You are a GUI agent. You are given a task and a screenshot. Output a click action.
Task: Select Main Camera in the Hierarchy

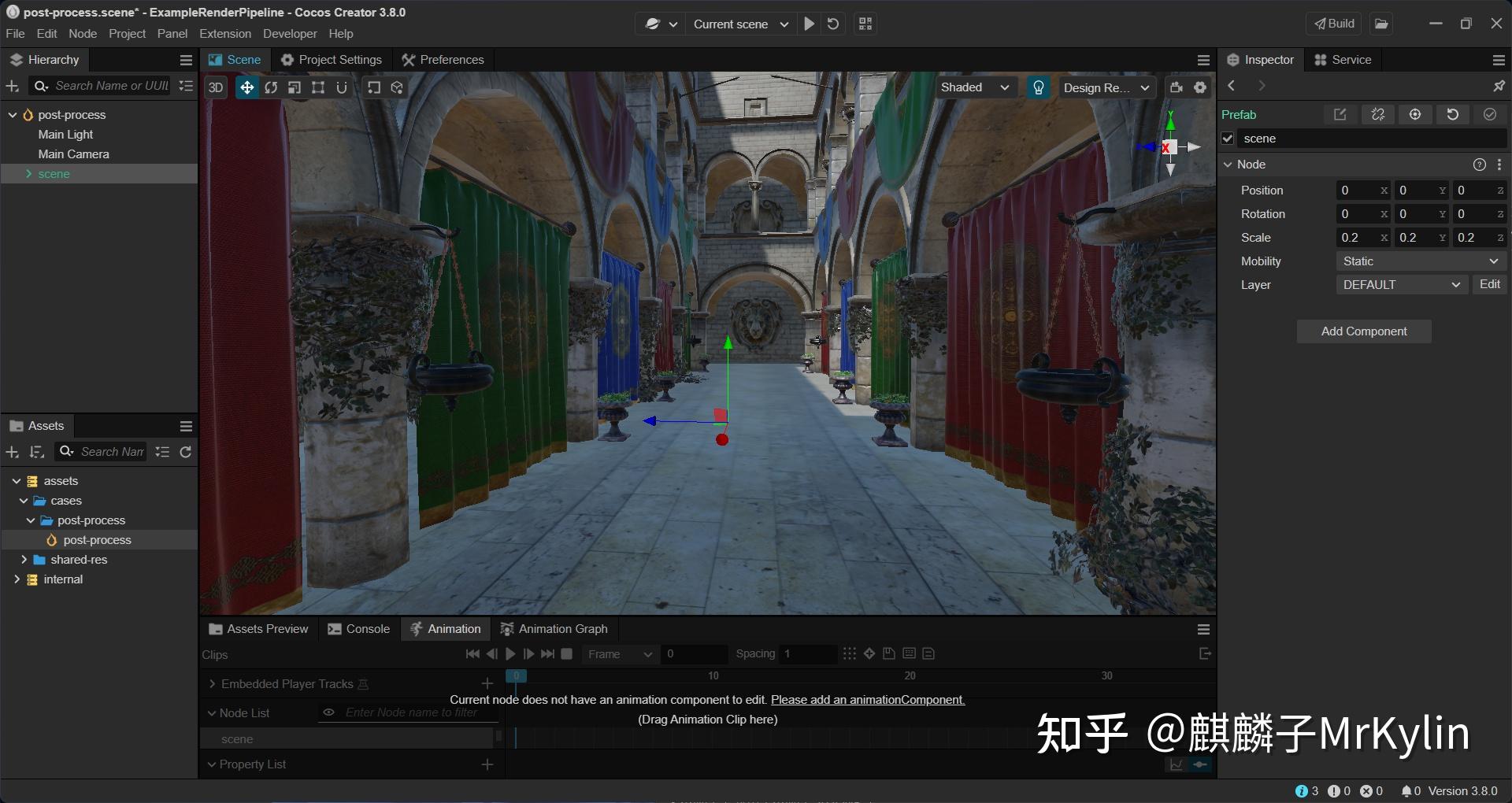point(73,154)
